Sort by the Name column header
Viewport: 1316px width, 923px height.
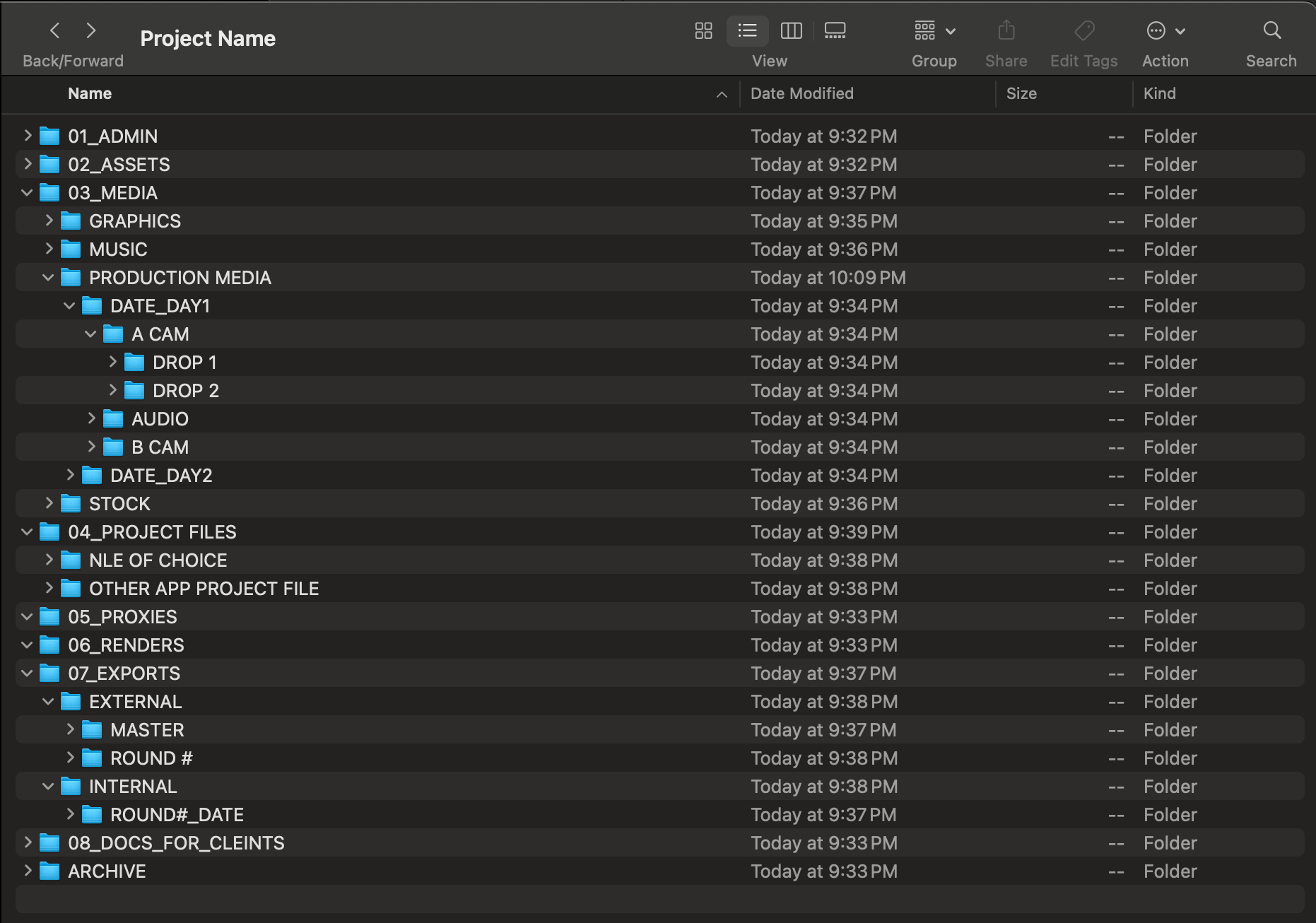[90, 93]
